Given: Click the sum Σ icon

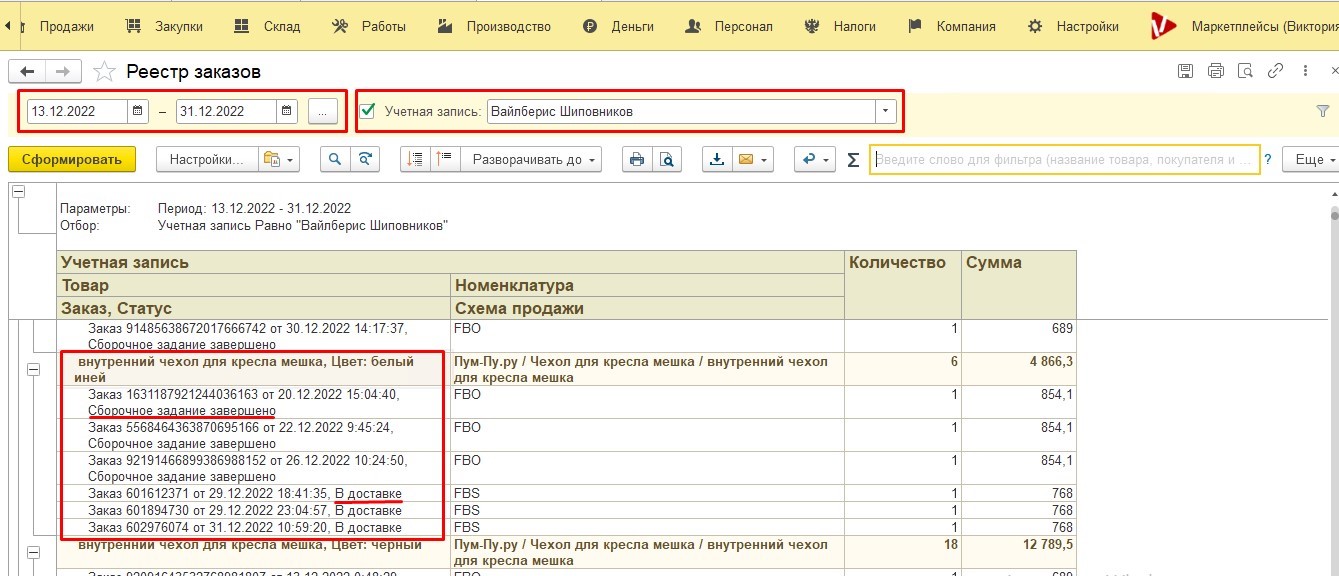Looking at the screenshot, I should [x=853, y=159].
